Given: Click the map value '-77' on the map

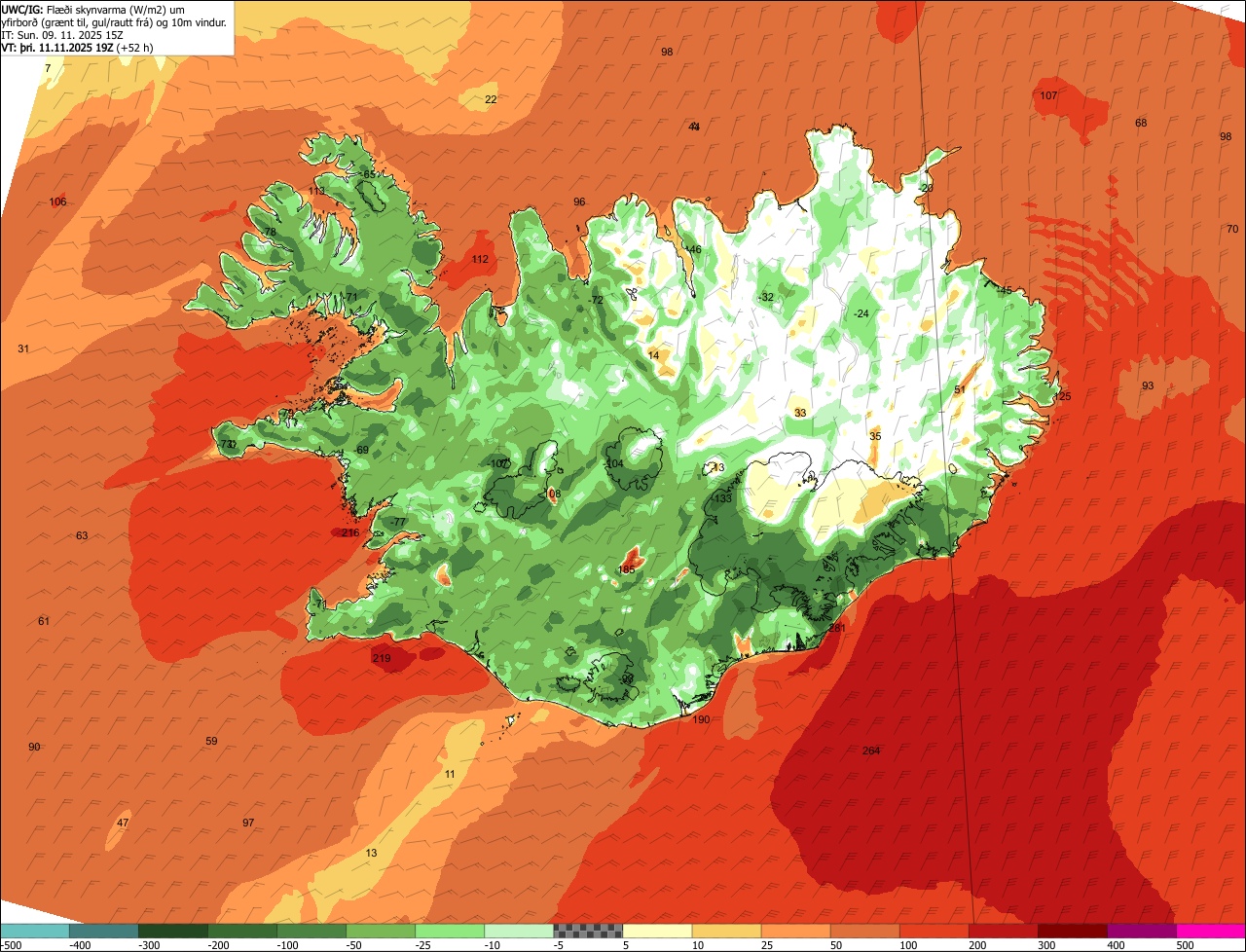Looking at the screenshot, I should tap(398, 522).
